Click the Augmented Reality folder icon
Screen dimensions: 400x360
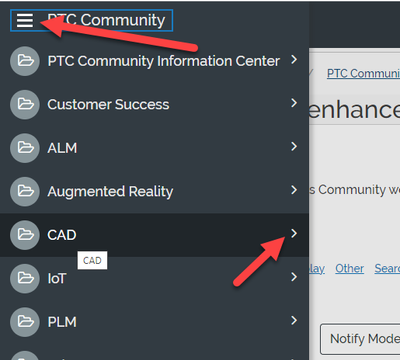25,191
